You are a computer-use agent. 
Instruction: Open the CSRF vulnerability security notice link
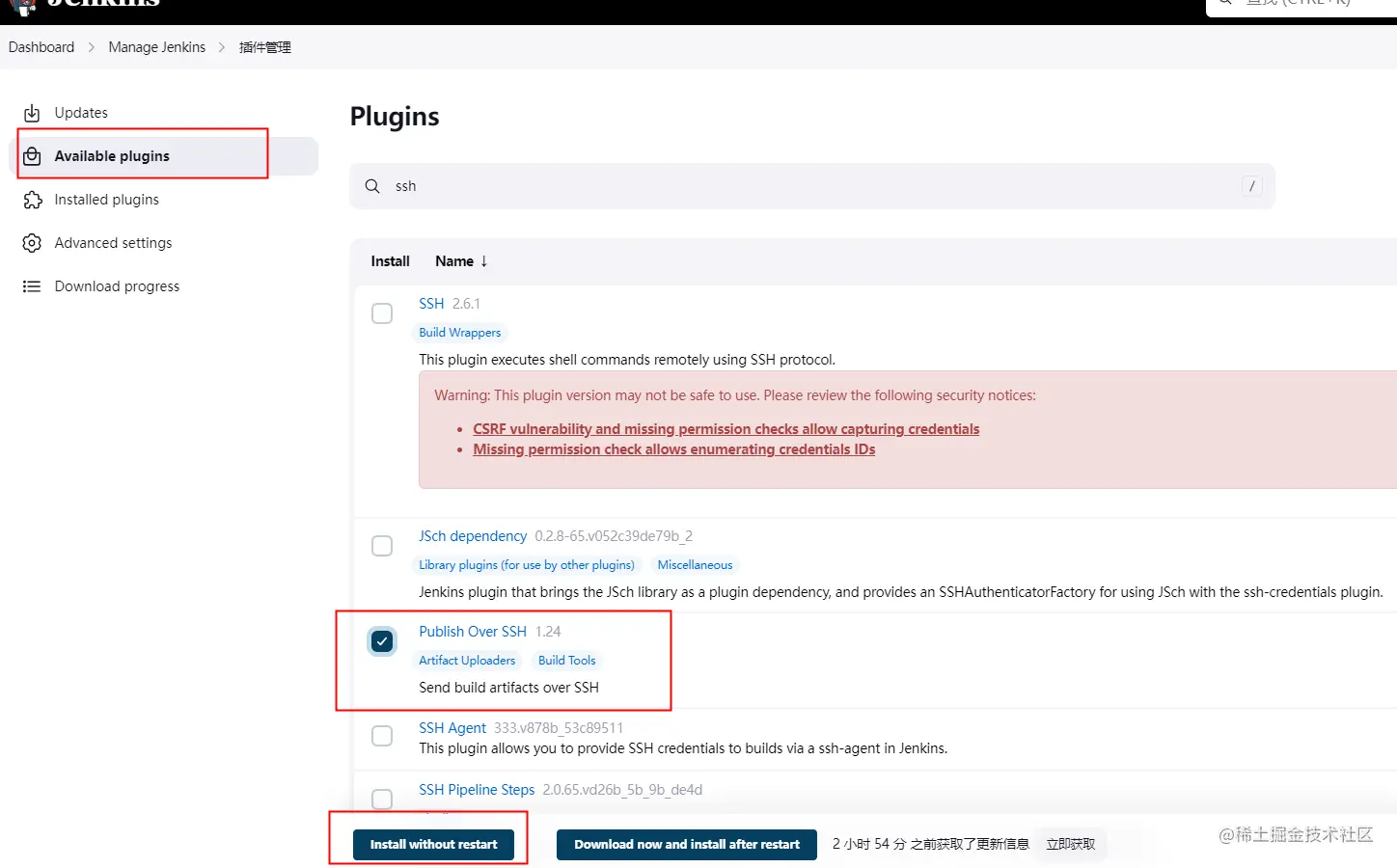[x=726, y=429]
